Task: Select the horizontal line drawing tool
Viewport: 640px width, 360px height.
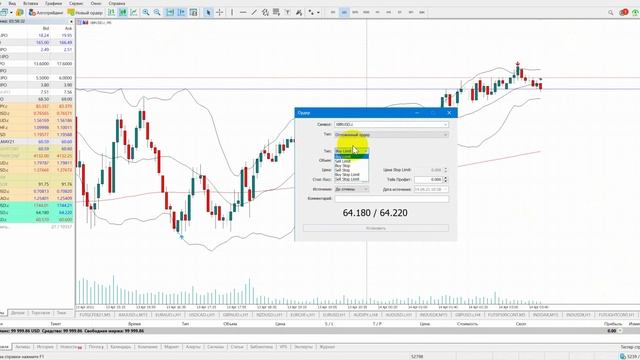Action: pos(243,13)
